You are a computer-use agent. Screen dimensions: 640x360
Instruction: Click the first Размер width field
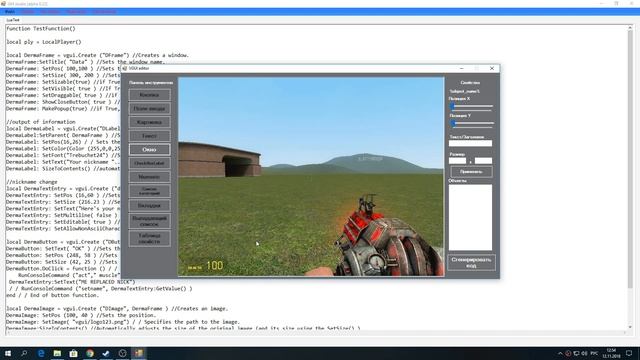point(457,161)
